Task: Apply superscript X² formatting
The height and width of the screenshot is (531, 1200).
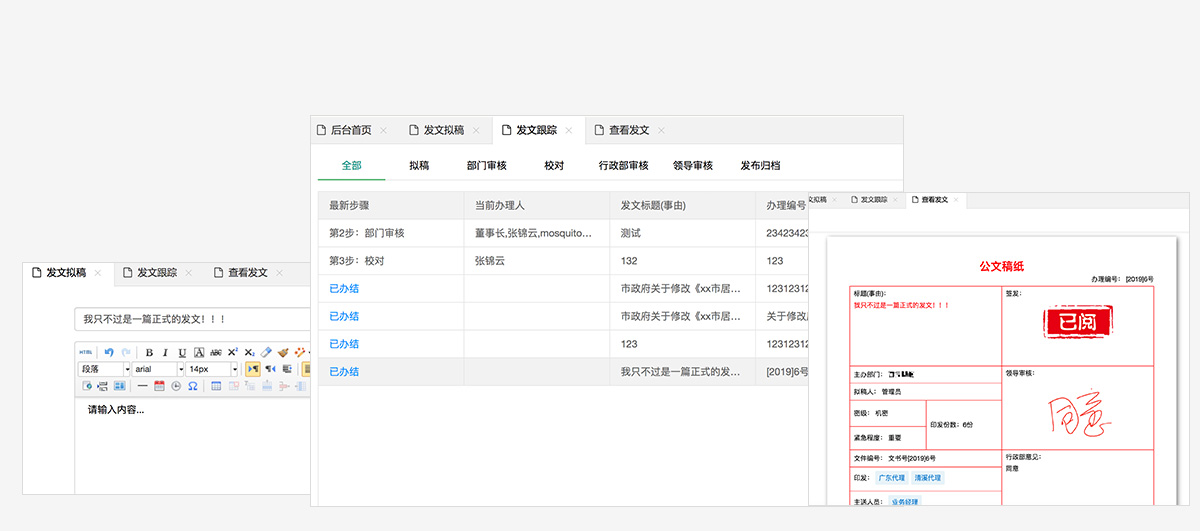Action: pyautogui.click(x=232, y=352)
